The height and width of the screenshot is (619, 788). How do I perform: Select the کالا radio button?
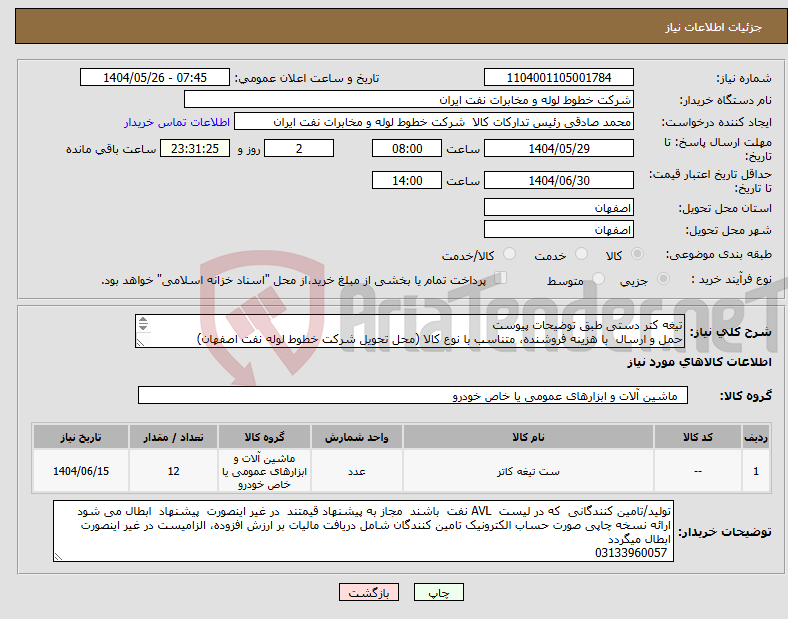coord(637,254)
